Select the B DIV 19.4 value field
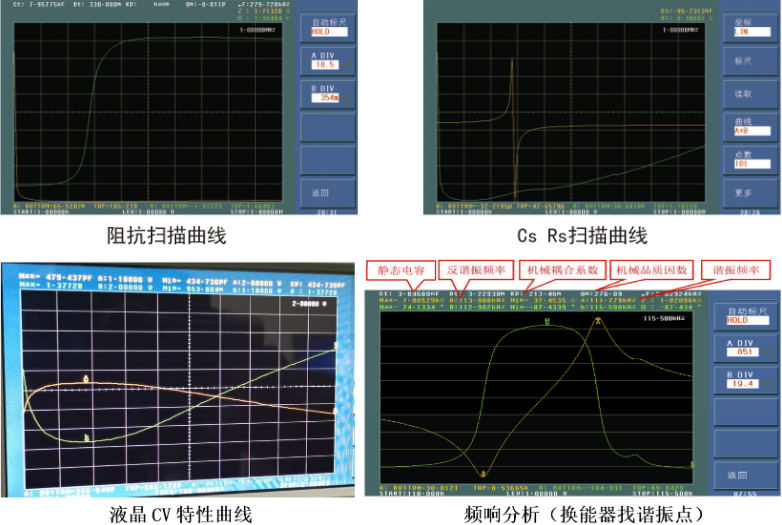This screenshot has width=782, height=525. [744, 383]
